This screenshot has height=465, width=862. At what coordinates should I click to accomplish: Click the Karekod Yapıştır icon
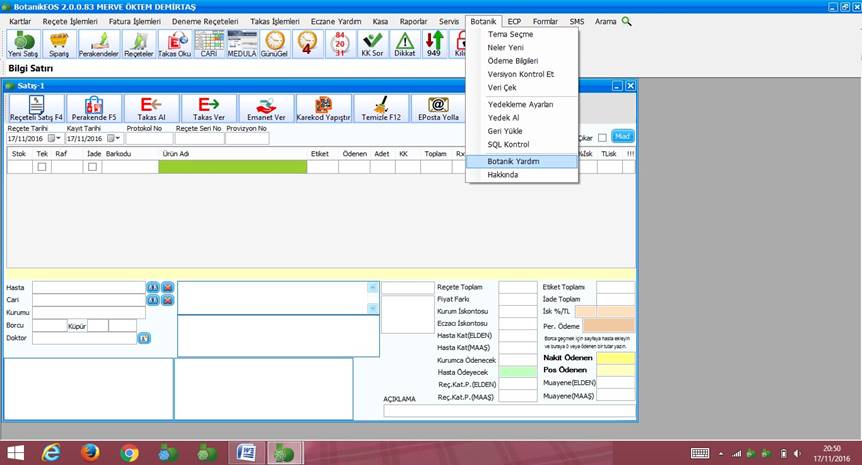pyautogui.click(x=323, y=108)
